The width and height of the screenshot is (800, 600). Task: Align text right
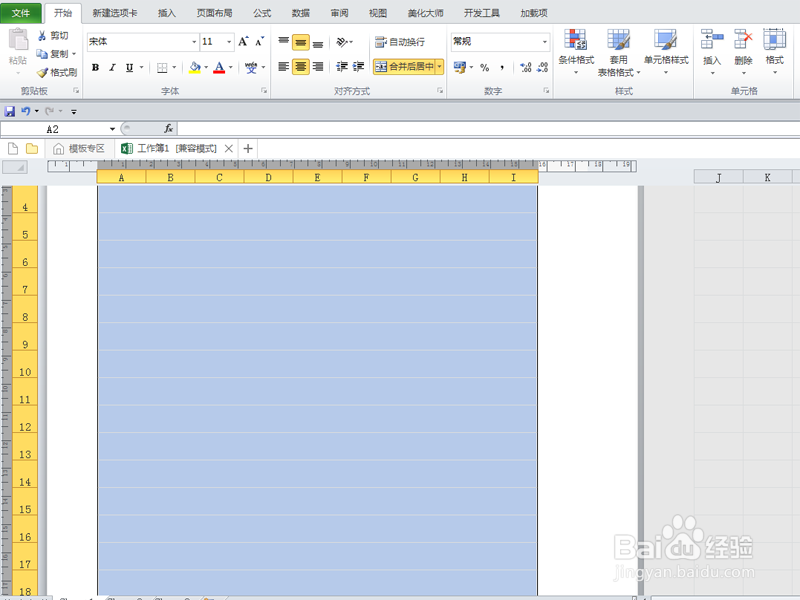pos(318,66)
